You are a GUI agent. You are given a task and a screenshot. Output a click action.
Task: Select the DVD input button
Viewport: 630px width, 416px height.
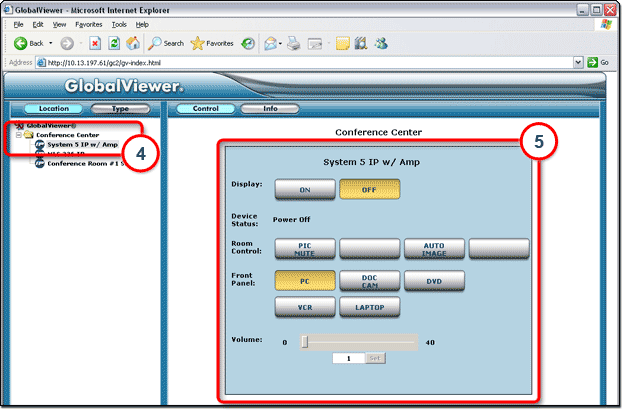click(433, 281)
